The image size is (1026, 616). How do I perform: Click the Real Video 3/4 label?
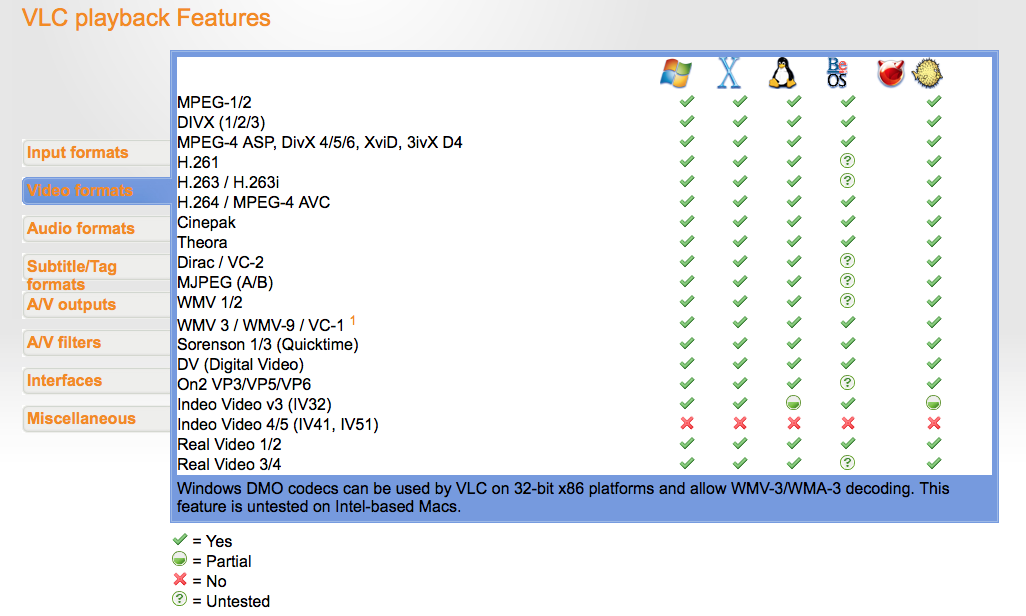tap(229, 465)
